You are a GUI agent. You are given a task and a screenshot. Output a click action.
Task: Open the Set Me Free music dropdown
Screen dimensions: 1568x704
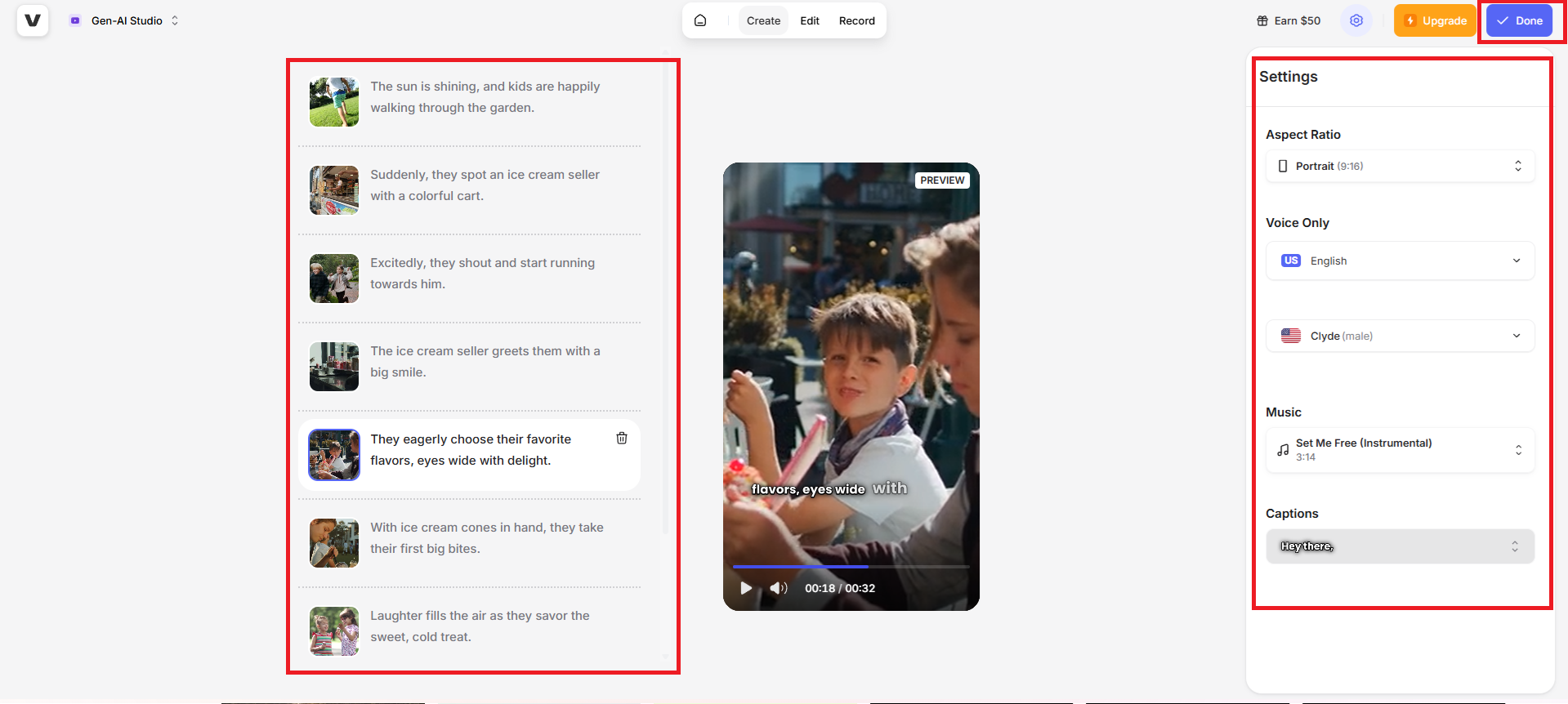point(1400,450)
